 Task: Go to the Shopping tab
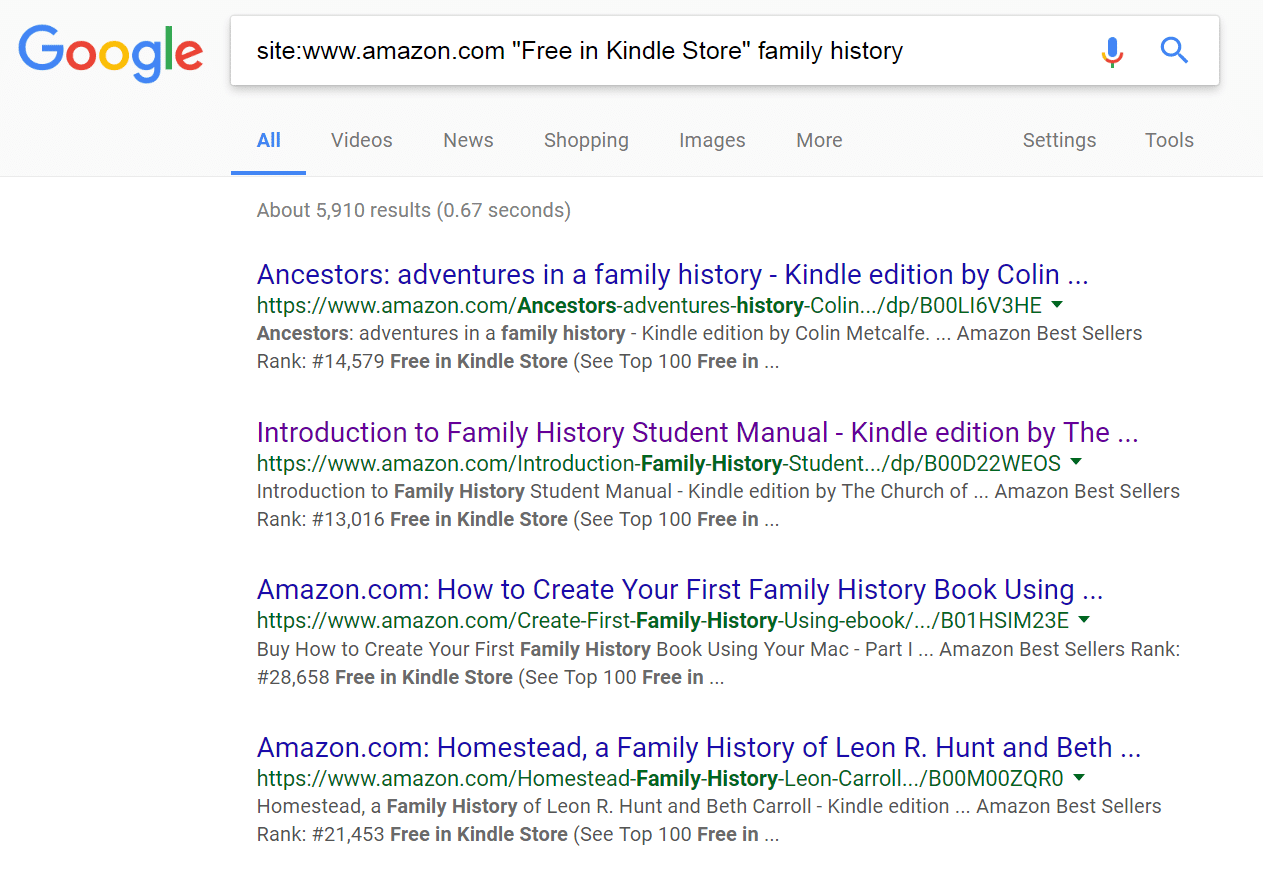pos(586,140)
